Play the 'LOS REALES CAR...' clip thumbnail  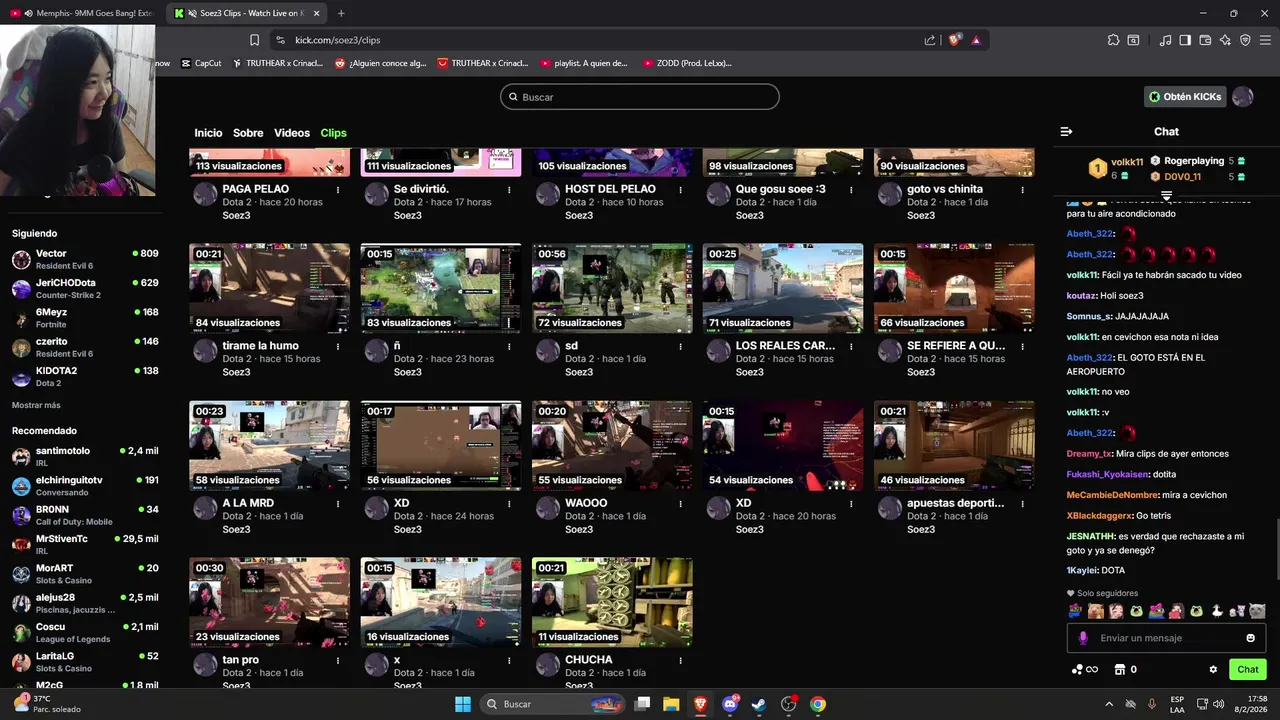[x=783, y=288]
